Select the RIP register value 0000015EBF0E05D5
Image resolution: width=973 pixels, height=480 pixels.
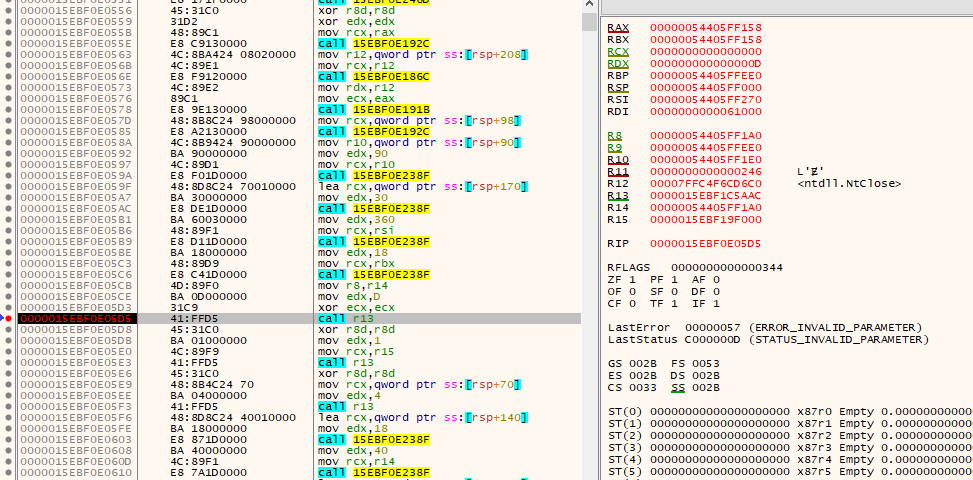click(x=706, y=243)
